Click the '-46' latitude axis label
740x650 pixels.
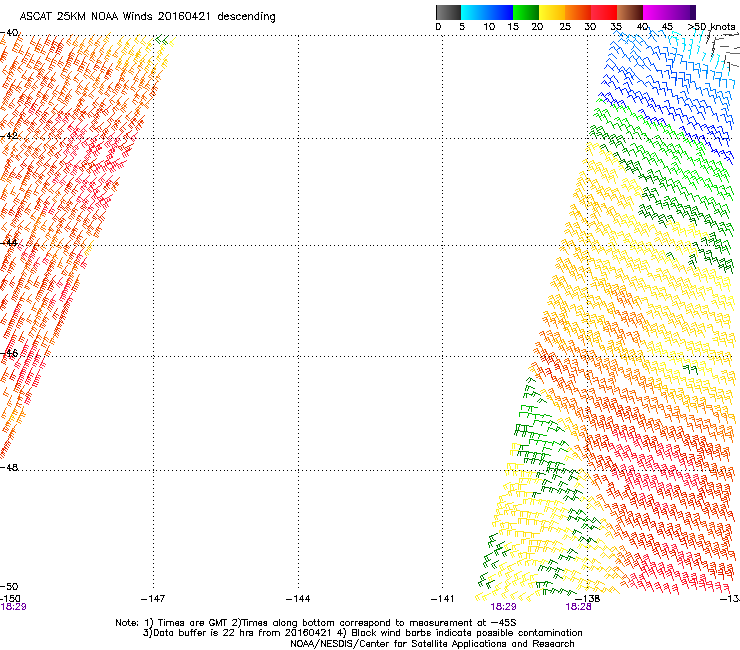point(9,353)
